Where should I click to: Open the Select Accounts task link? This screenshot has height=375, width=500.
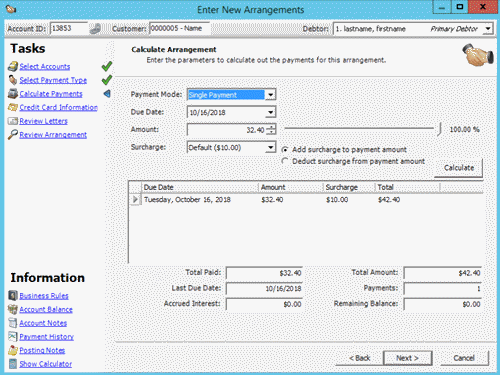45,67
